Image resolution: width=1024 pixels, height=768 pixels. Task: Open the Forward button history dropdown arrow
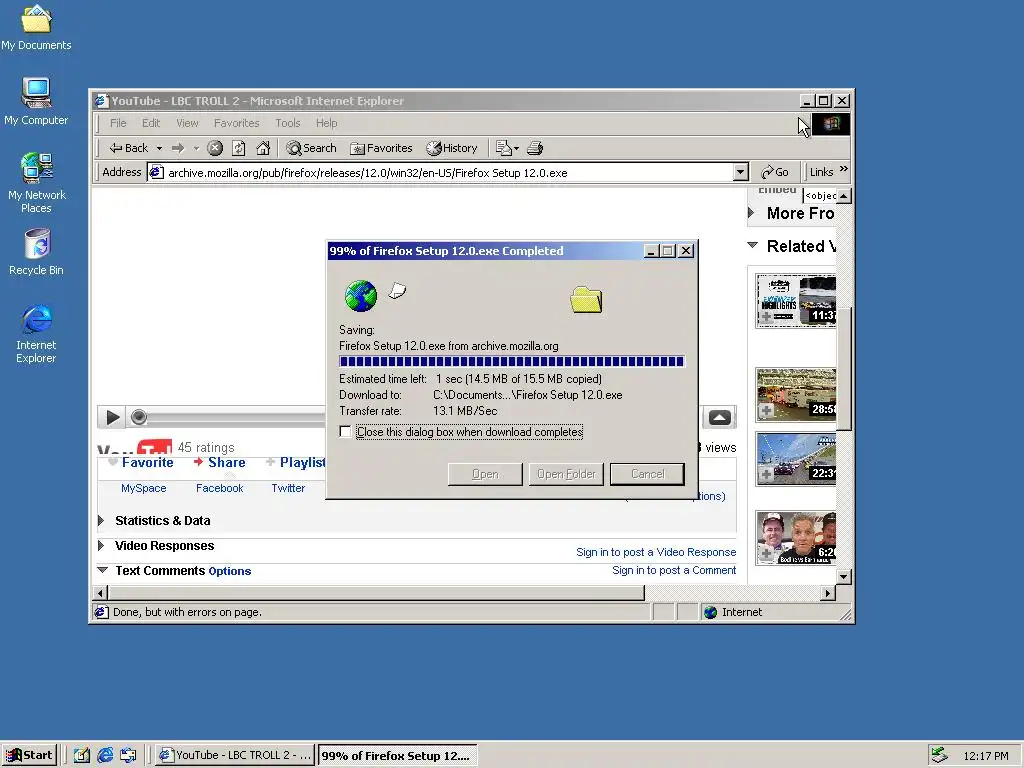[x=196, y=148]
